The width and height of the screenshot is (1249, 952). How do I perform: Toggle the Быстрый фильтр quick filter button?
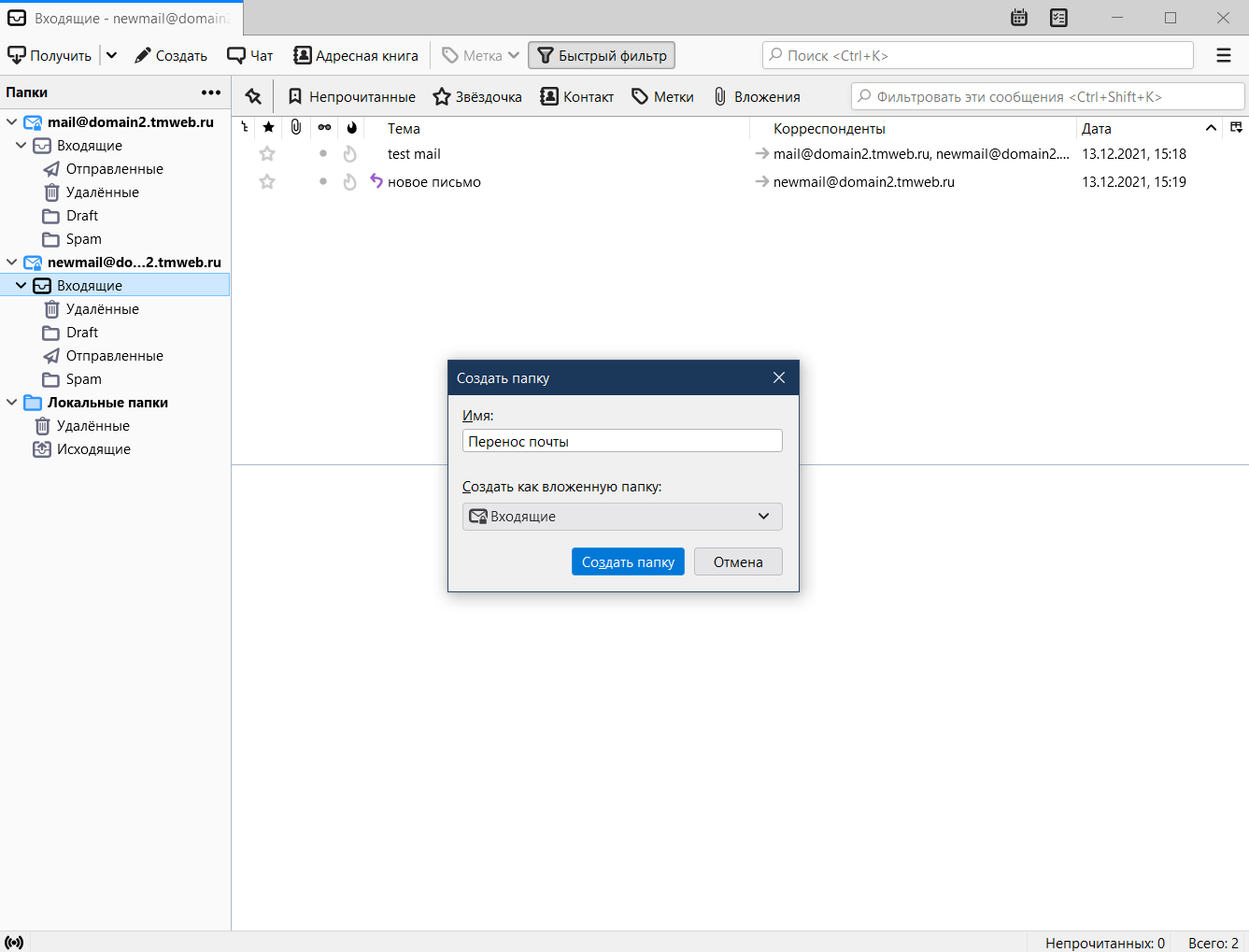(x=602, y=56)
